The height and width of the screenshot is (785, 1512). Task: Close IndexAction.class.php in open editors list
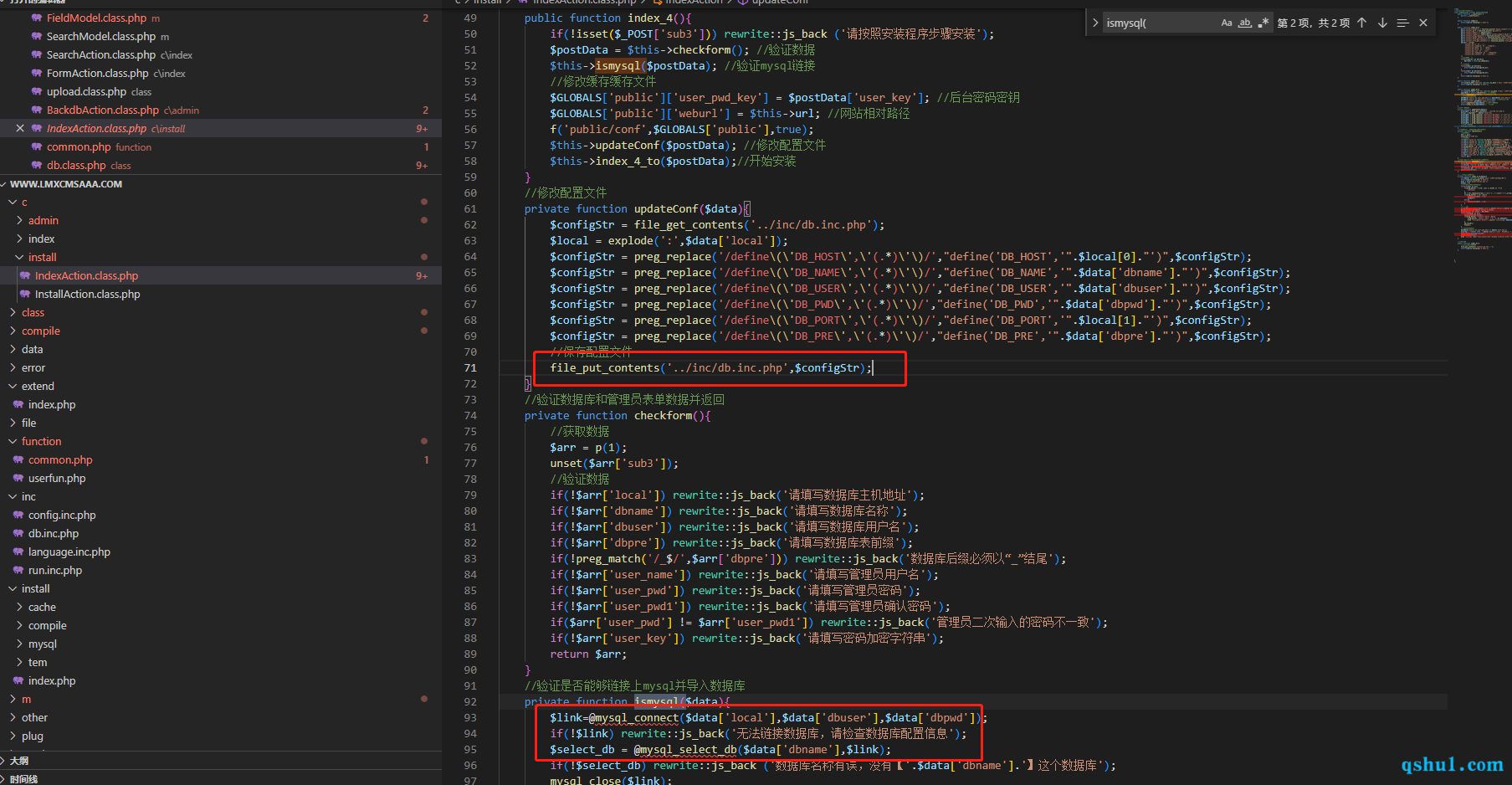tap(20, 128)
